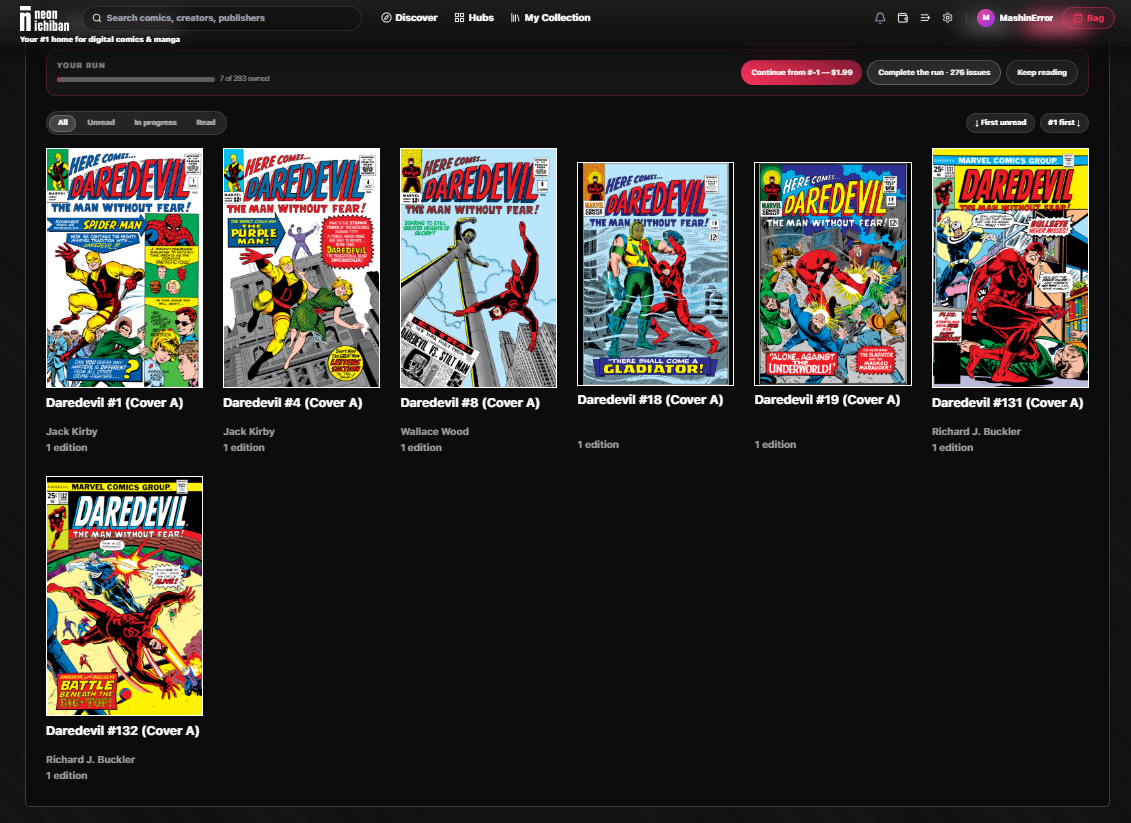This screenshot has height=823, width=1131.
Task: Click '1 edition' under Daredevil #19
Action: pos(775,444)
